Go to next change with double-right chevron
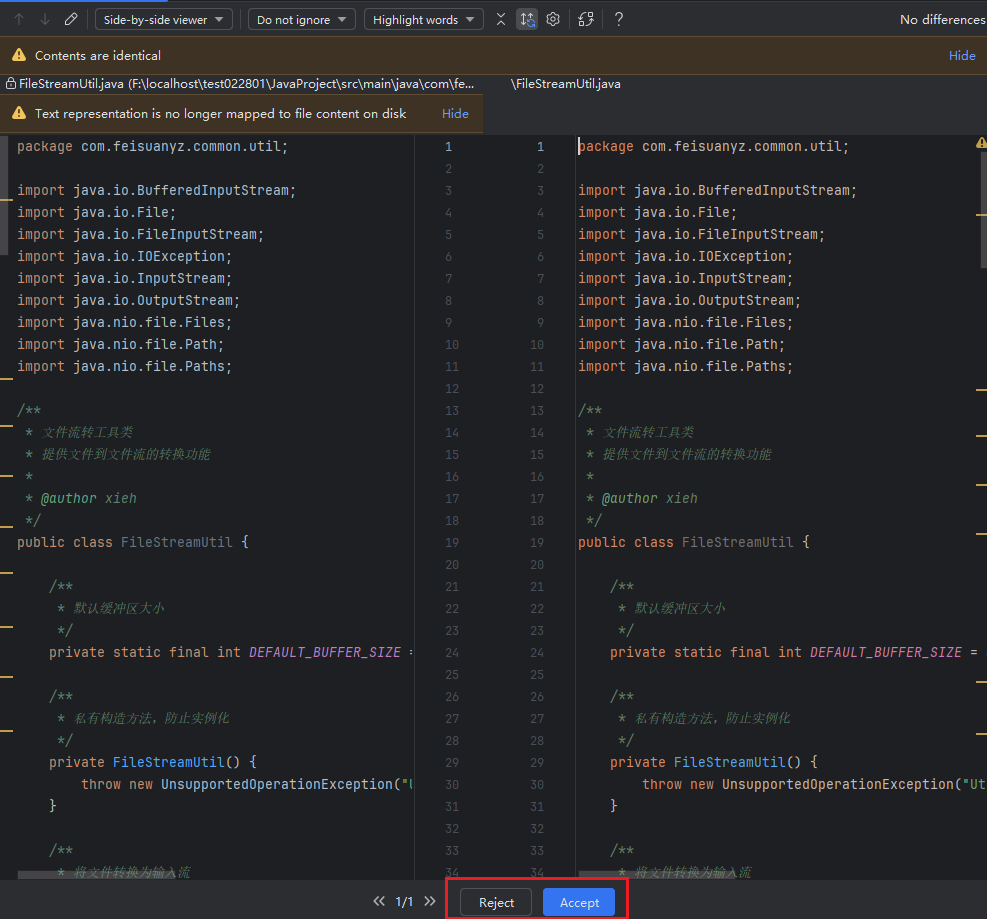Viewport: 987px width, 919px height. click(430, 901)
